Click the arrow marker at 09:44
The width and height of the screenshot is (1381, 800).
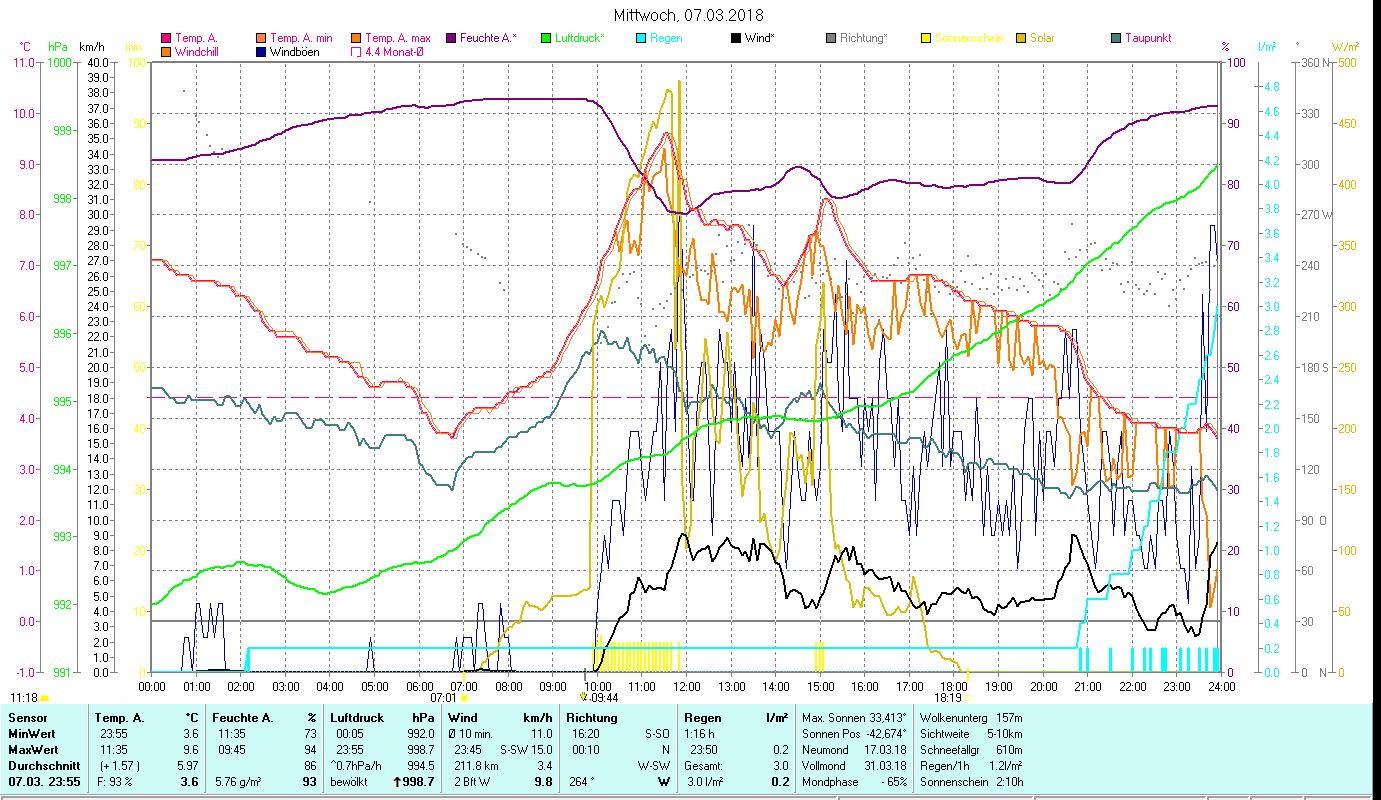583,697
